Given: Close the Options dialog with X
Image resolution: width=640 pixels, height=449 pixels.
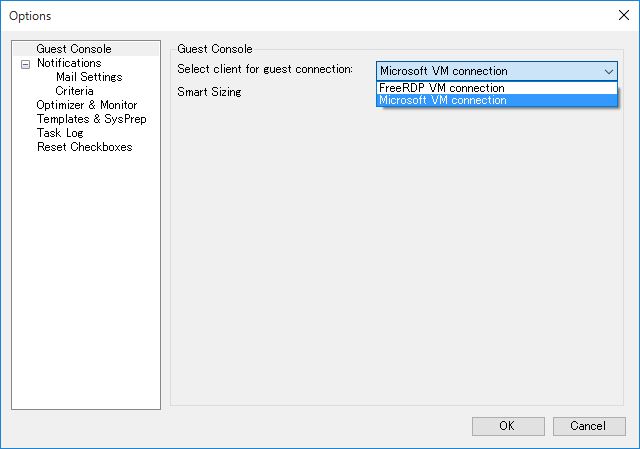Looking at the screenshot, I should point(623,16).
